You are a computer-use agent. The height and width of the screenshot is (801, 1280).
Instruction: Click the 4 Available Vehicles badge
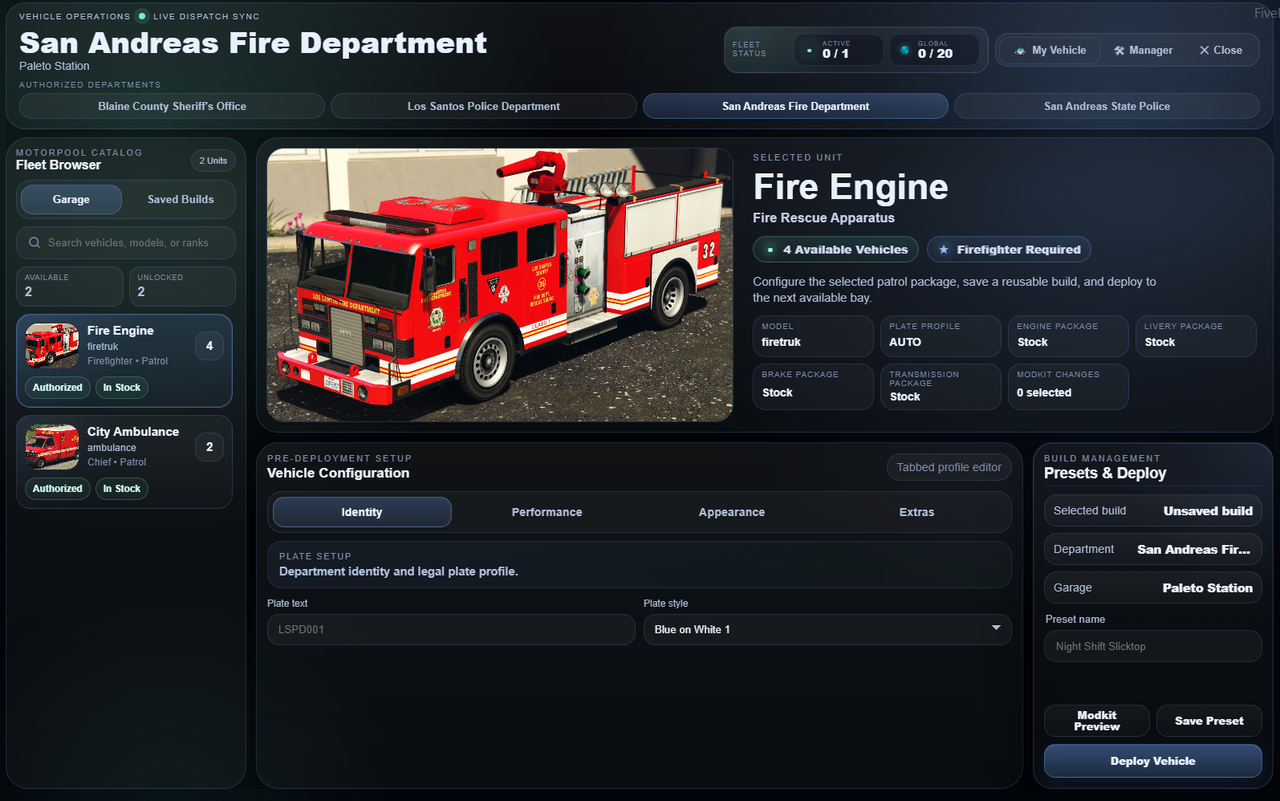(x=836, y=249)
